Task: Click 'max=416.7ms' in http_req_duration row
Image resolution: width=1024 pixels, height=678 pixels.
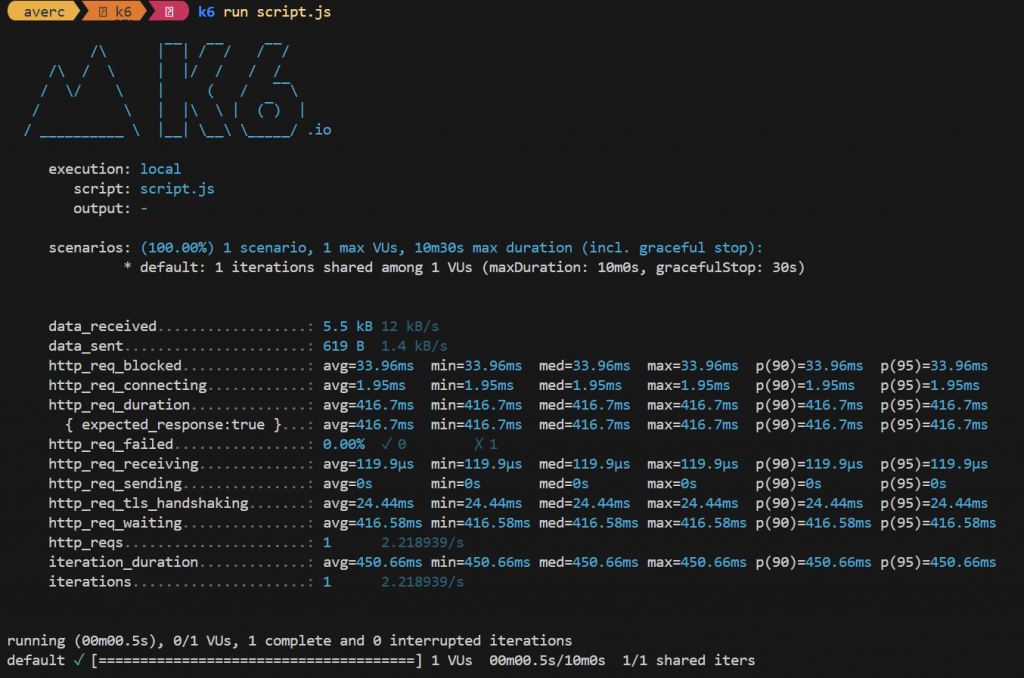Action: (692, 405)
